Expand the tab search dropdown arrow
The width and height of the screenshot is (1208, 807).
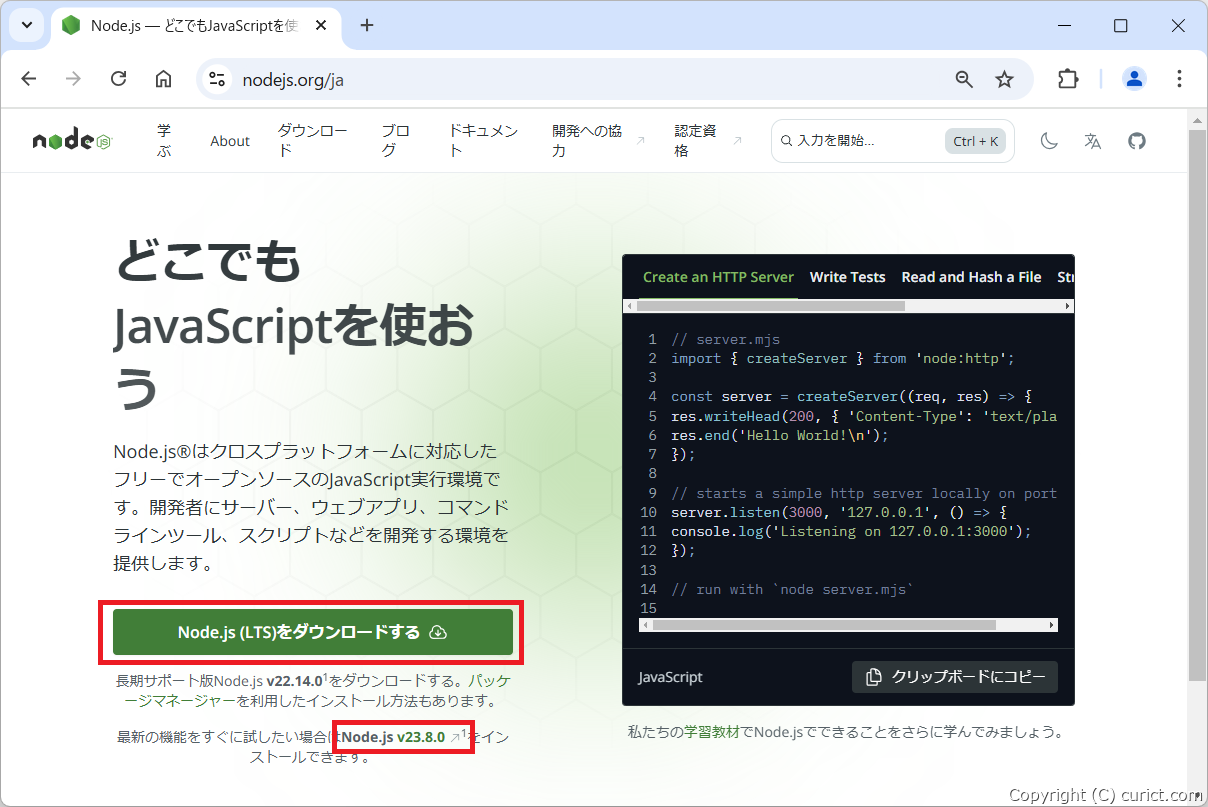click(x=26, y=25)
